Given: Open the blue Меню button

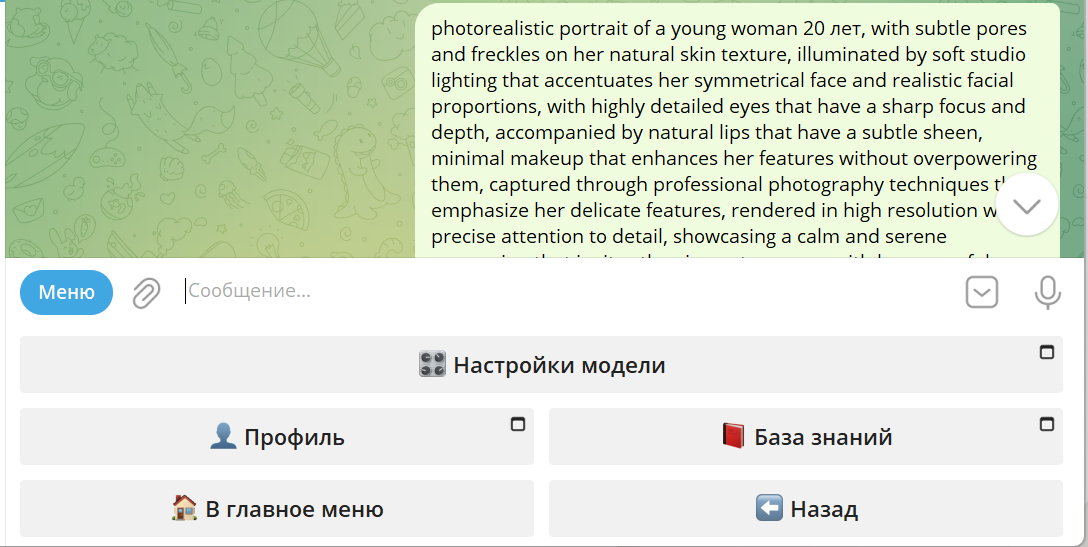Looking at the screenshot, I should (67, 292).
